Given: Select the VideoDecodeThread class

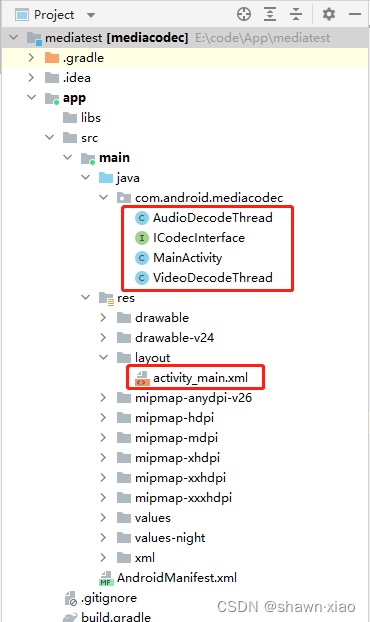Looking at the screenshot, I should [213, 278].
